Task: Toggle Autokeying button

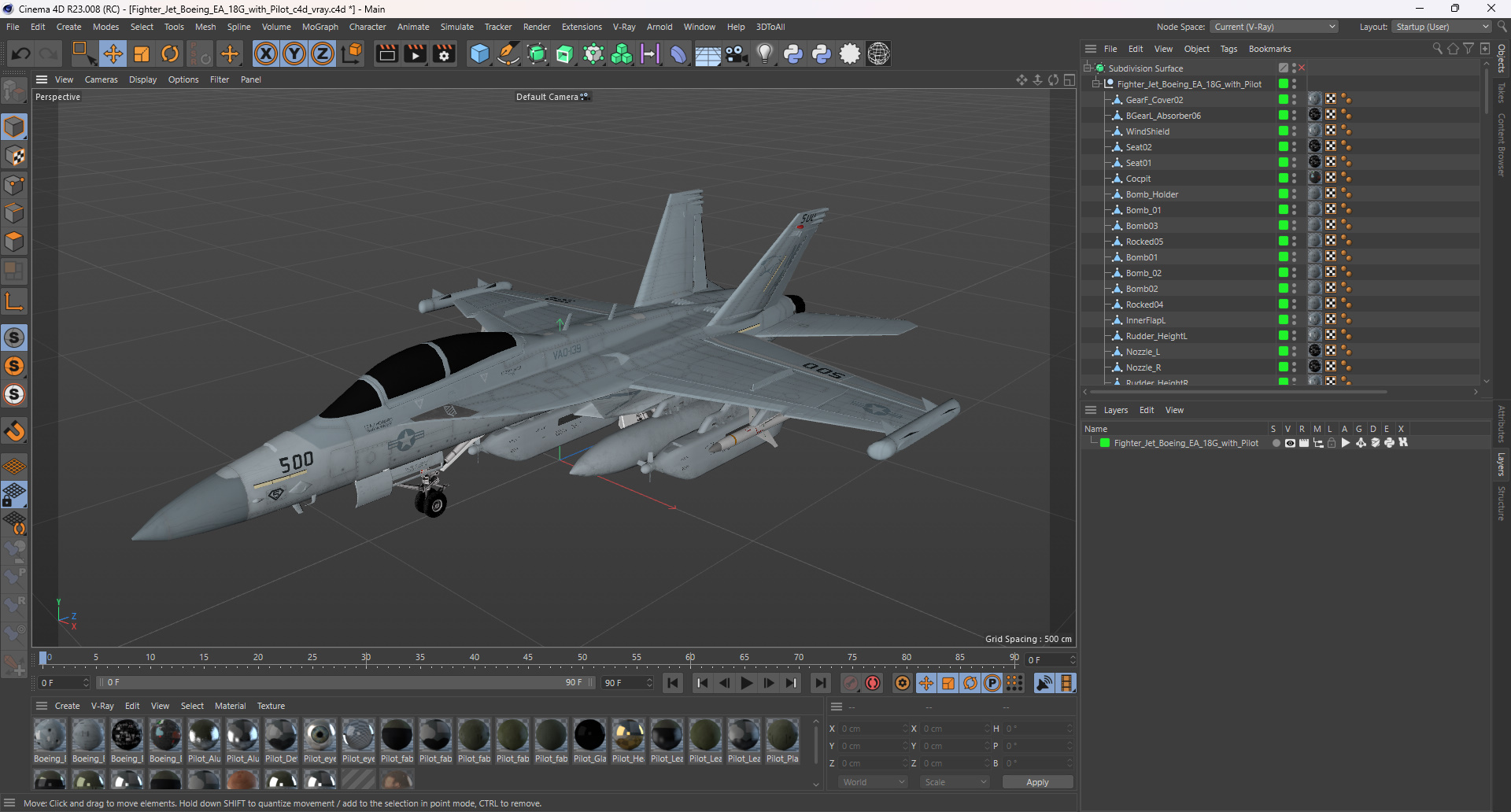Action: 873,683
